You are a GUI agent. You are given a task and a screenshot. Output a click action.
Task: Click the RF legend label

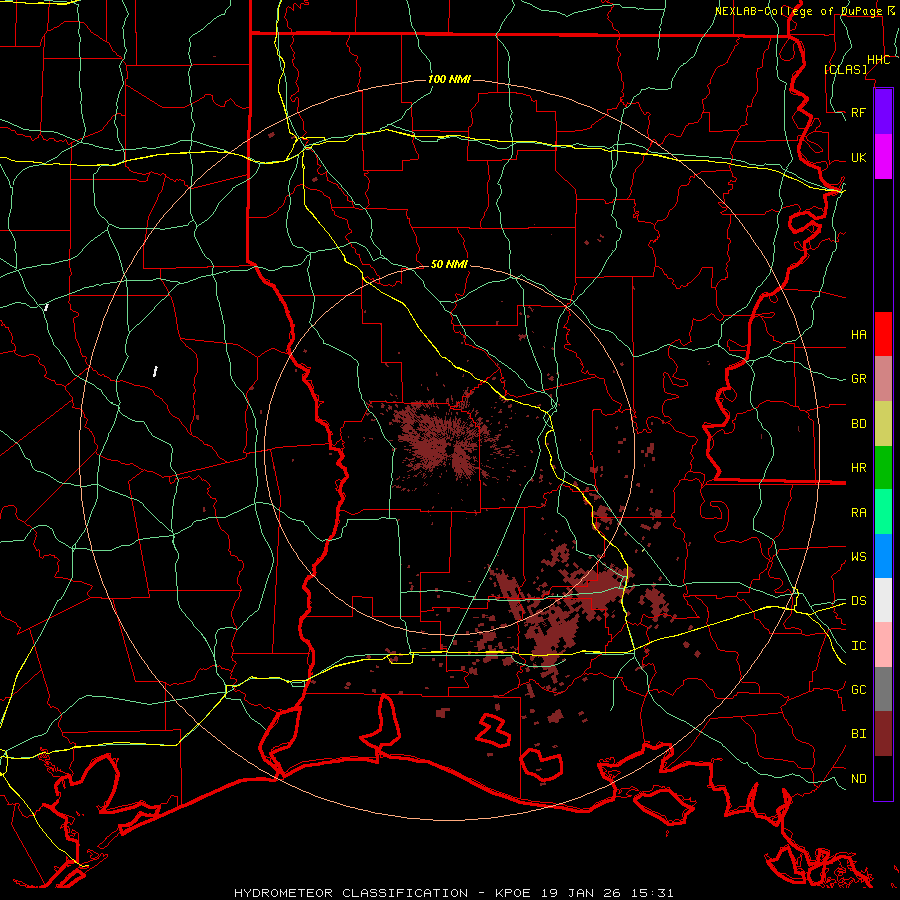858,112
